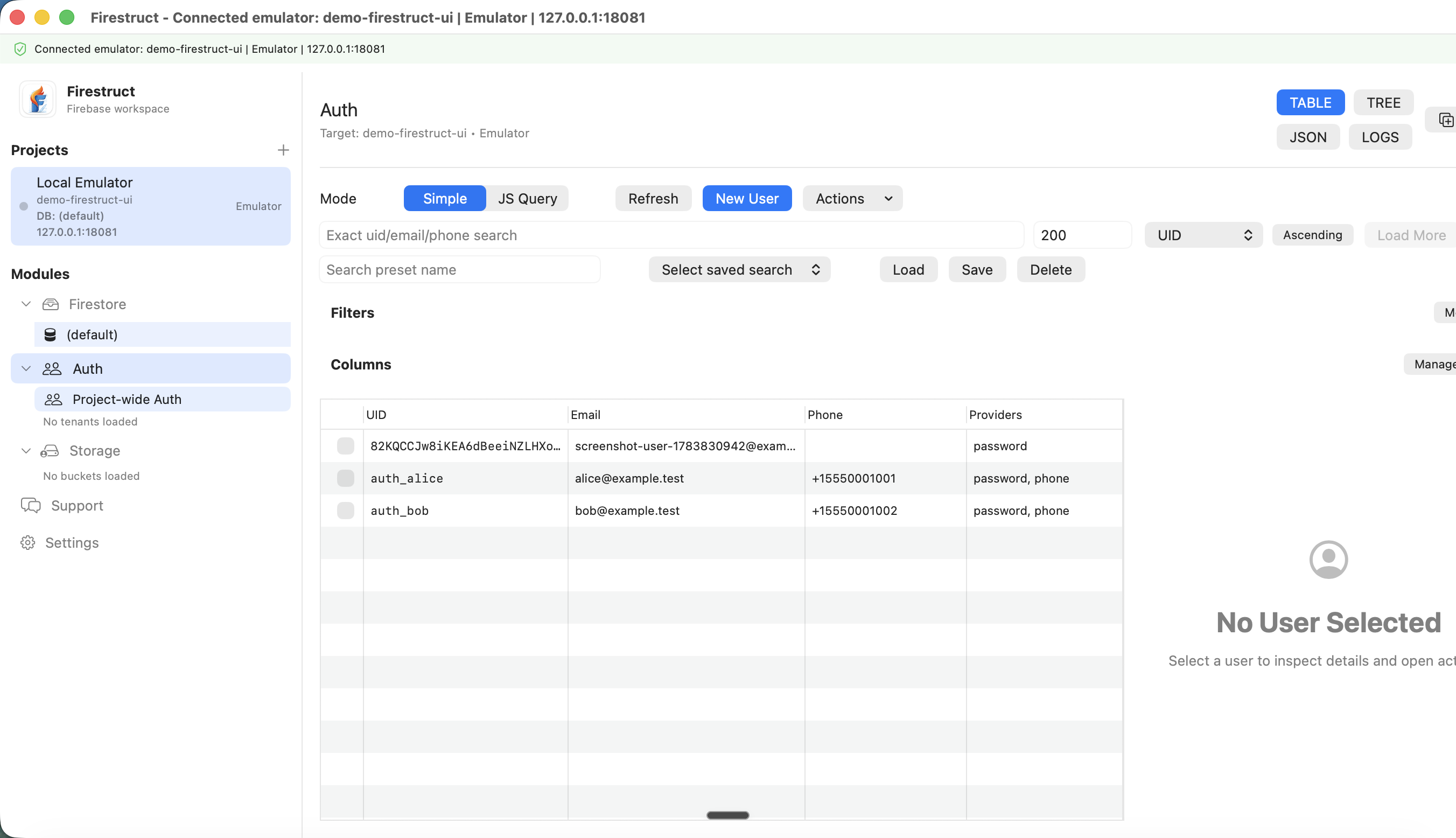Open the Select saved search dropdown
This screenshot has height=838, width=1456.
[x=740, y=269]
